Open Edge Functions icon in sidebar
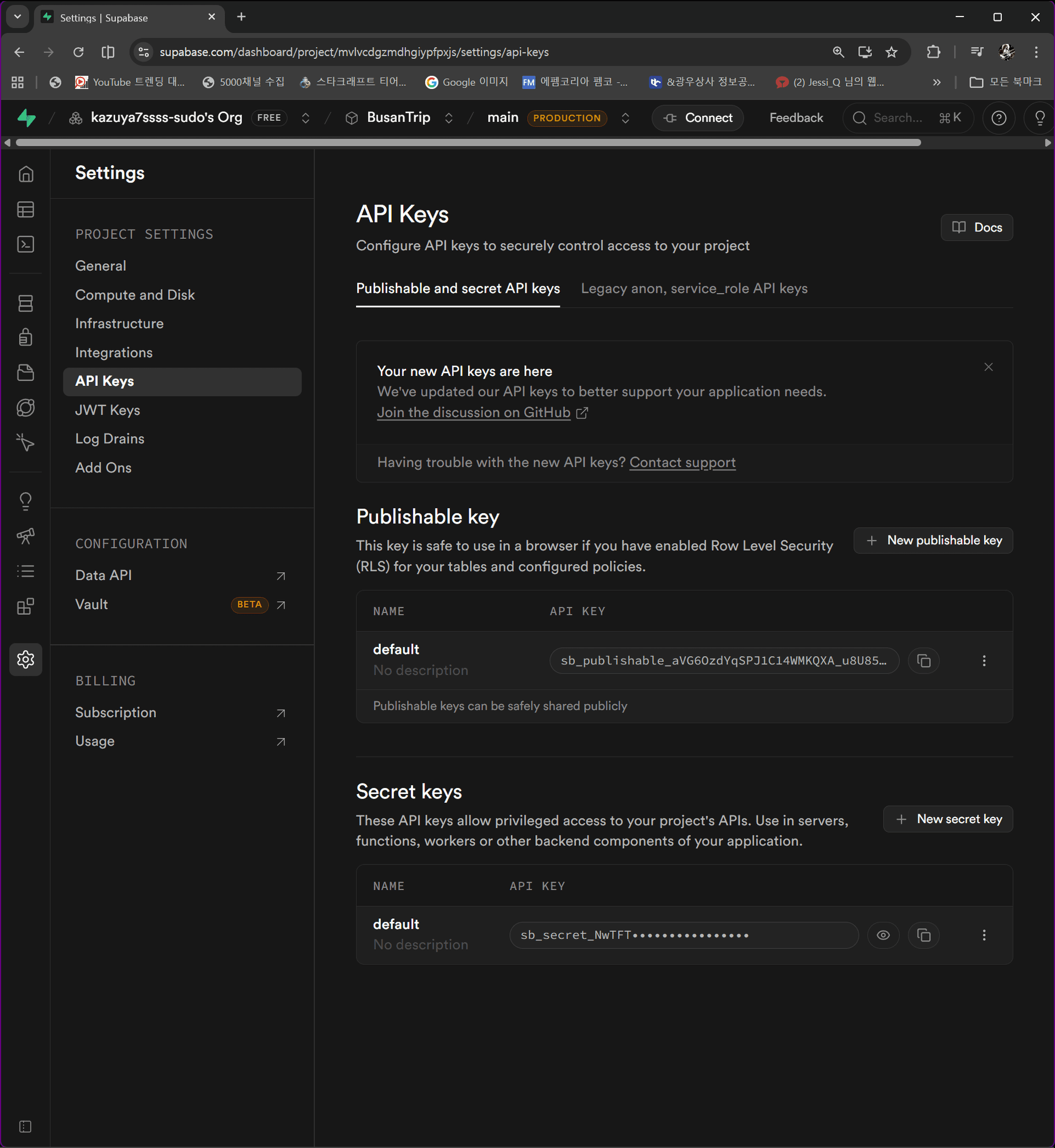Viewport: 1055px width, 1148px height. pyautogui.click(x=26, y=408)
